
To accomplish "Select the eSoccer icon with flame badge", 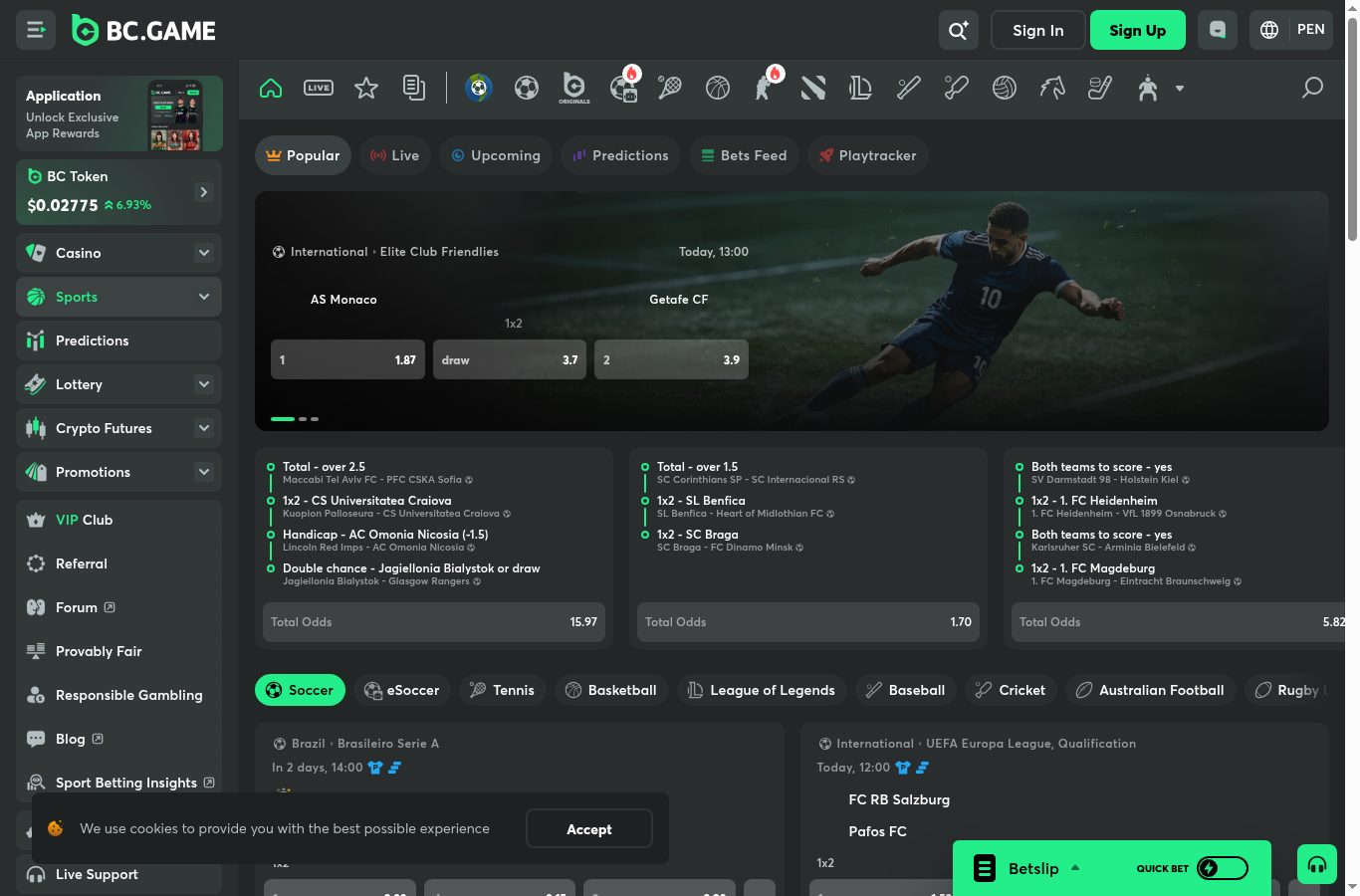I will pos(624,86).
